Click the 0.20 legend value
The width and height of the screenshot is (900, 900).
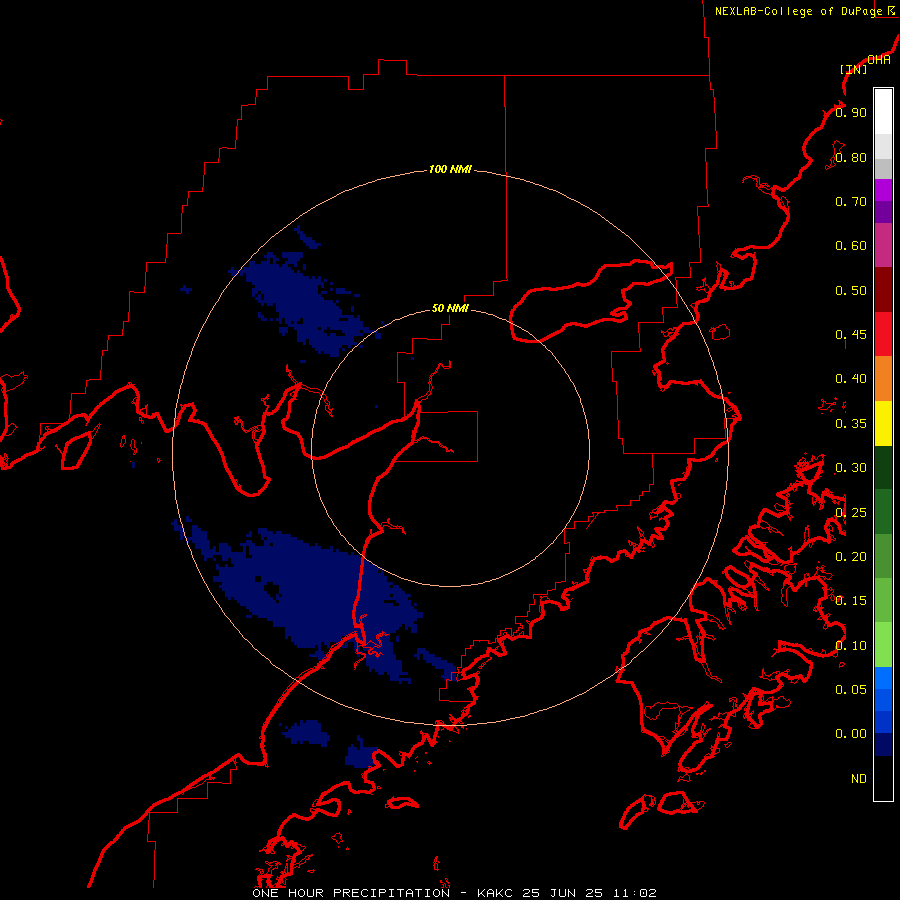[851, 557]
